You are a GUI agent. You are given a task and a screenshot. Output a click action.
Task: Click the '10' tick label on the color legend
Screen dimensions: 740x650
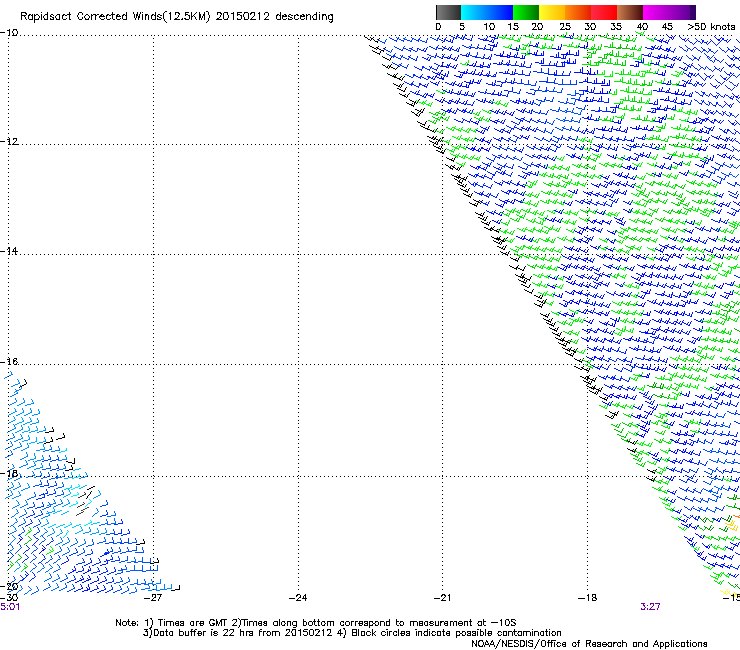point(489,27)
